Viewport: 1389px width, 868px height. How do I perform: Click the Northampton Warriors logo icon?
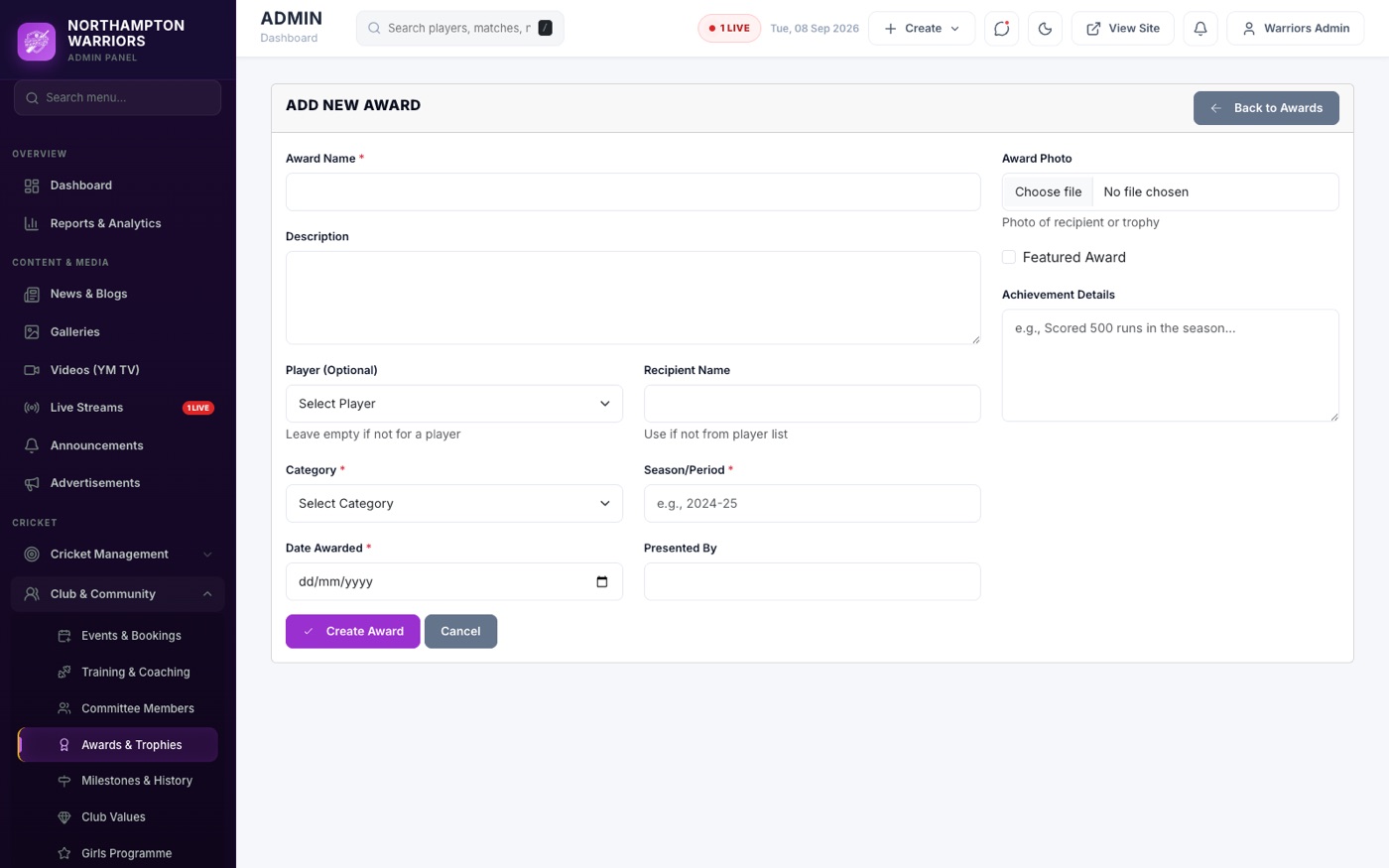37,41
